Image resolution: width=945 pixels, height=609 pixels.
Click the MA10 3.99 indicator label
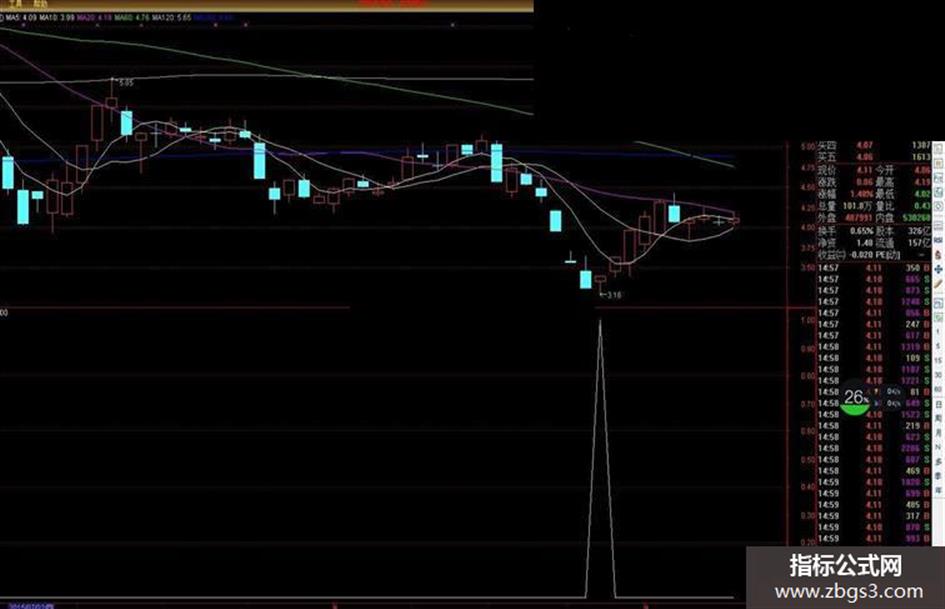[57, 18]
